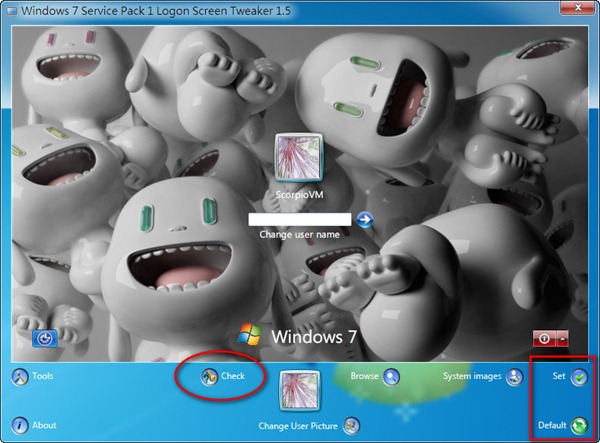Image resolution: width=600 pixels, height=443 pixels.
Task: Click the Ease of Access button
Action: tap(44, 338)
